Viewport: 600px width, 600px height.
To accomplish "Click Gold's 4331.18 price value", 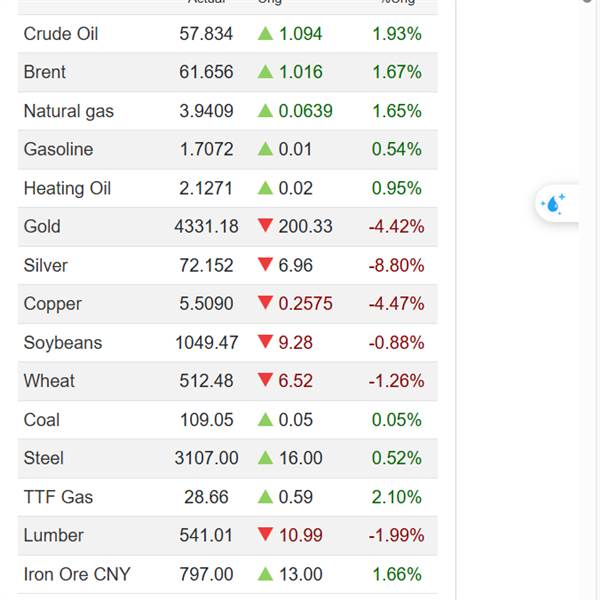I will 206,227.
